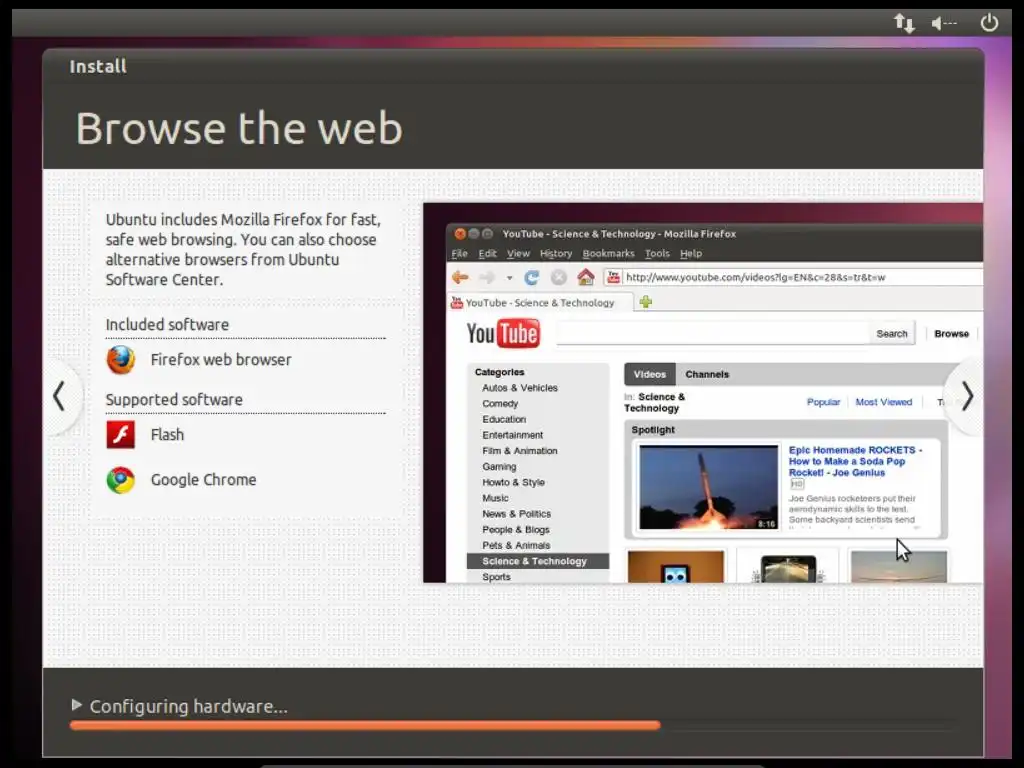Open the Sports category
This screenshot has height=768, width=1024.
tap(496, 577)
